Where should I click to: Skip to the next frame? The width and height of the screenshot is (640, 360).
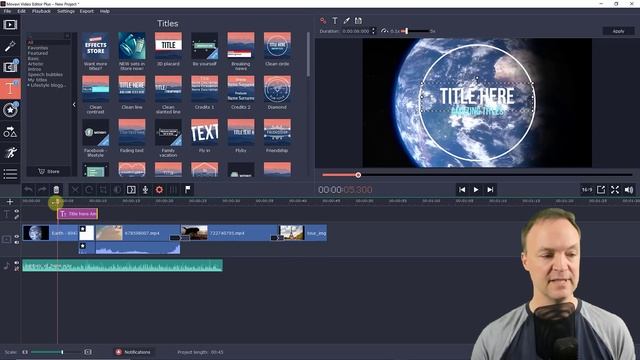click(490, 190)
